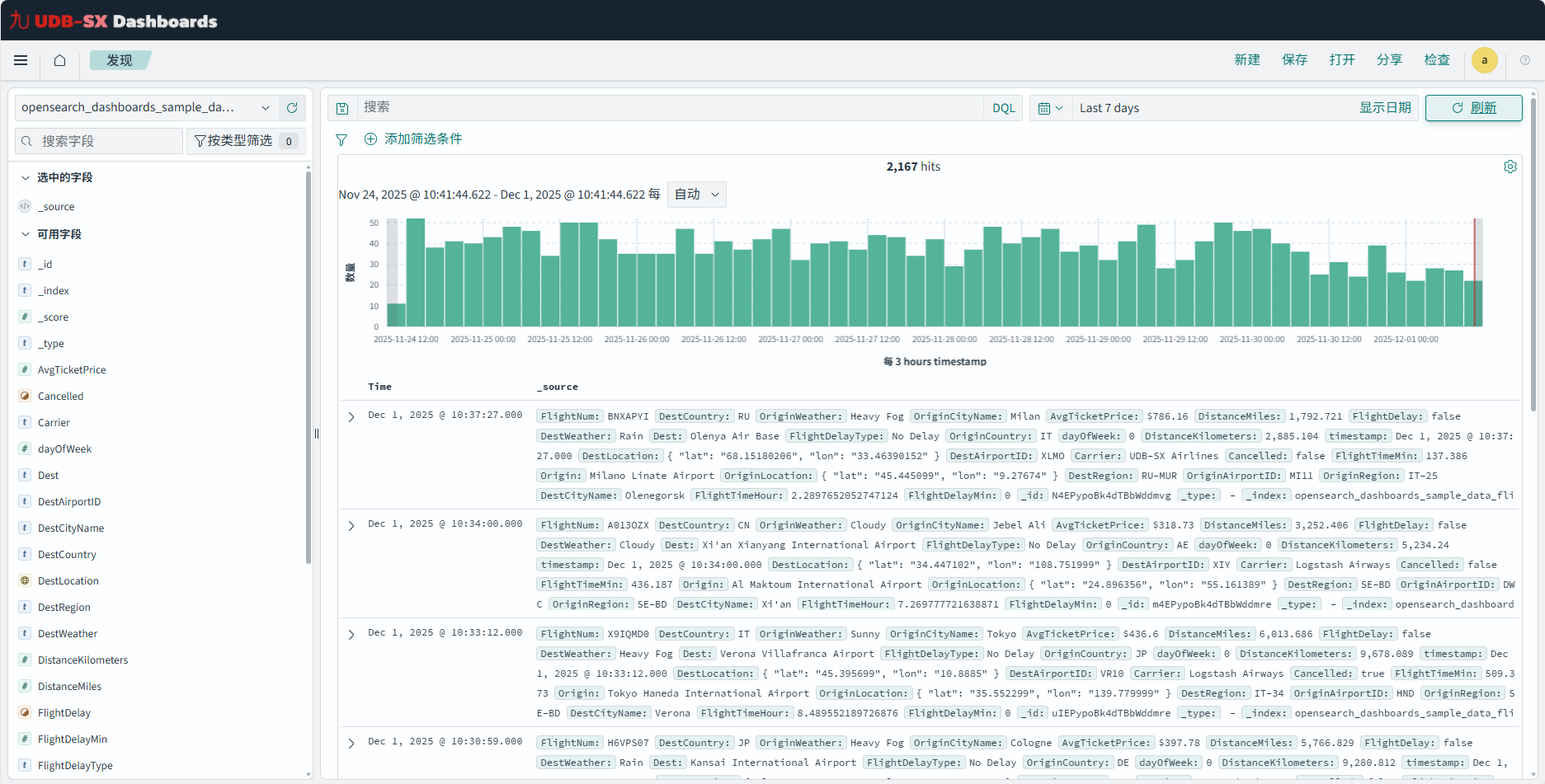
Task: Click the saved query disk icon
Action: (x=342, y=108)
